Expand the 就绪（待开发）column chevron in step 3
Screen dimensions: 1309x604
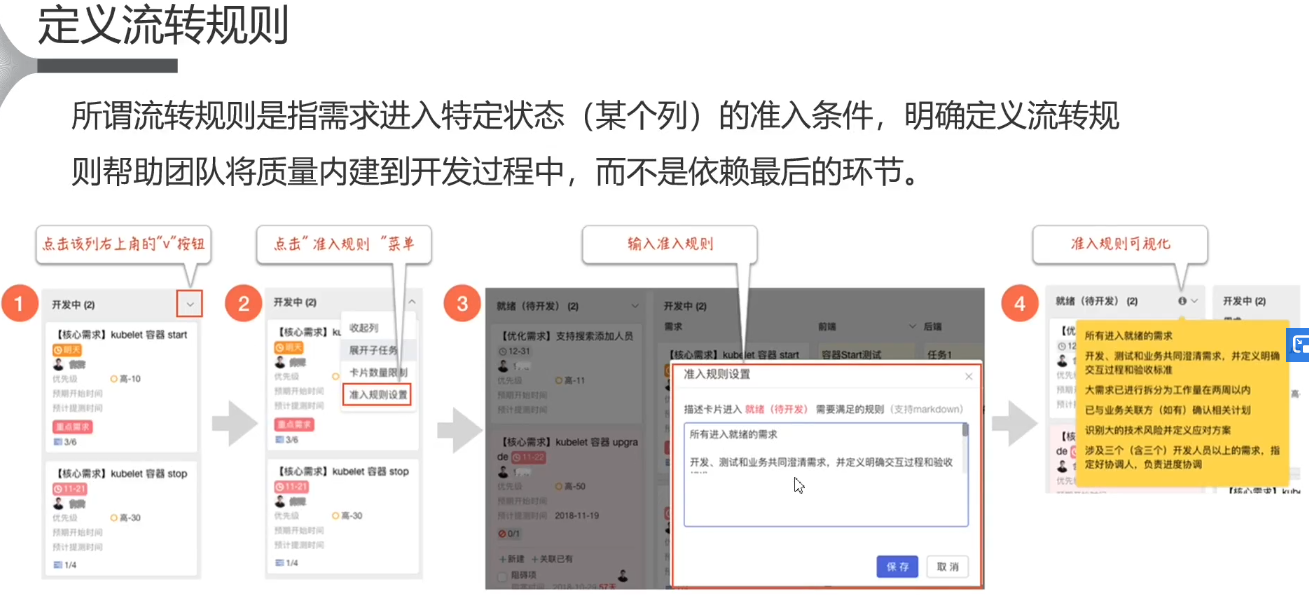(634, 306)
